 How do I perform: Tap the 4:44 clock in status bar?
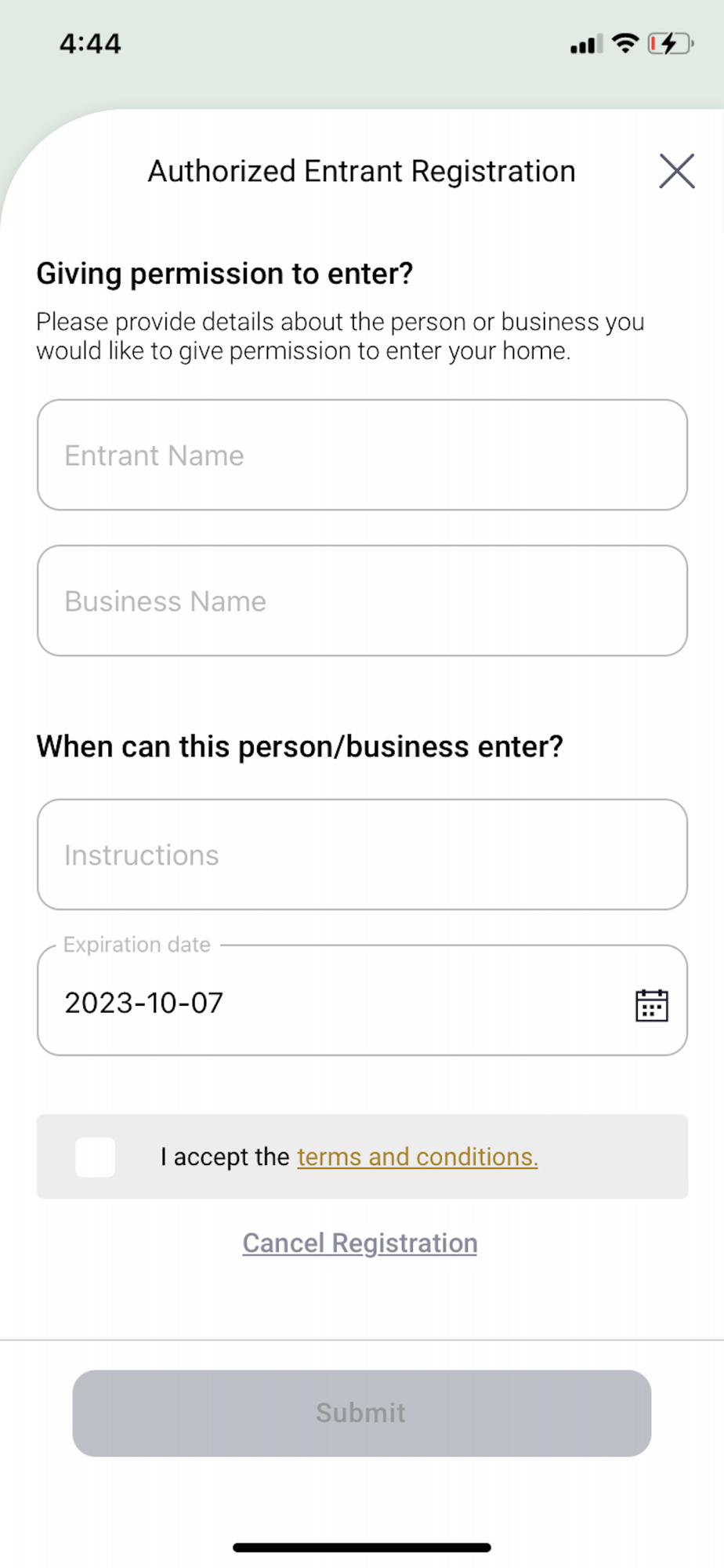click(90, 44)
